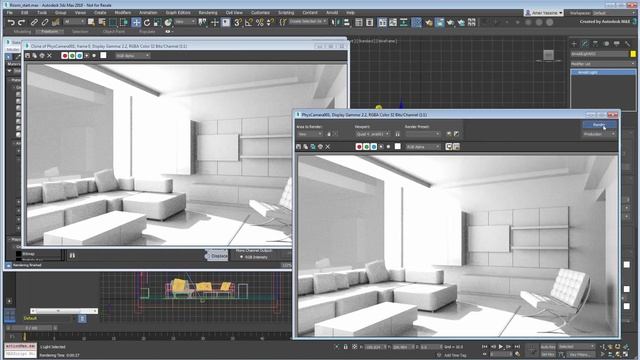Toggle the Percent Snap icon
Image resolution: width=640 pixels, height=360 pixels.
point(260,22)
